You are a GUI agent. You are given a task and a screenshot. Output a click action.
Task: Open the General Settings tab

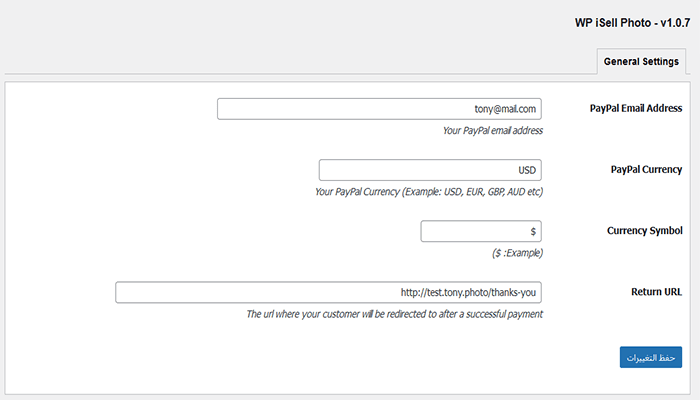(641, 62)
